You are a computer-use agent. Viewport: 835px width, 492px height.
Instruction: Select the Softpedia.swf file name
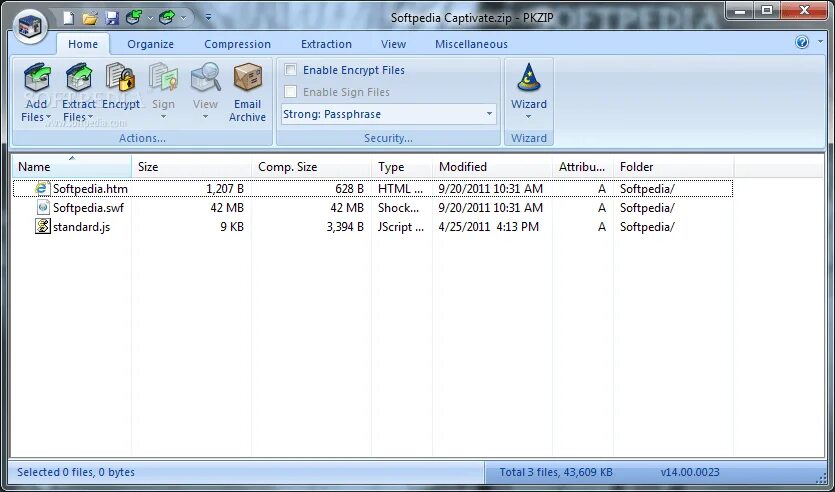[88, 208]
